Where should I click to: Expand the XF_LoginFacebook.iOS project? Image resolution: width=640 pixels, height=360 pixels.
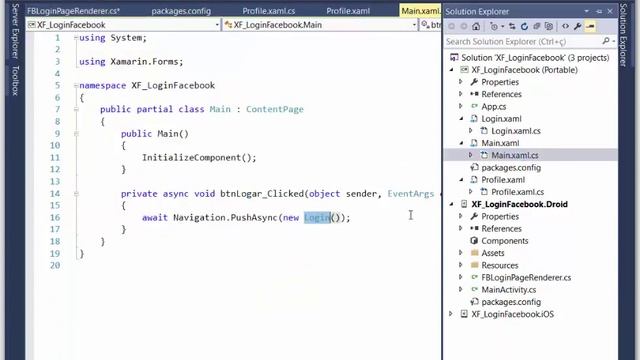coord(451,314)
